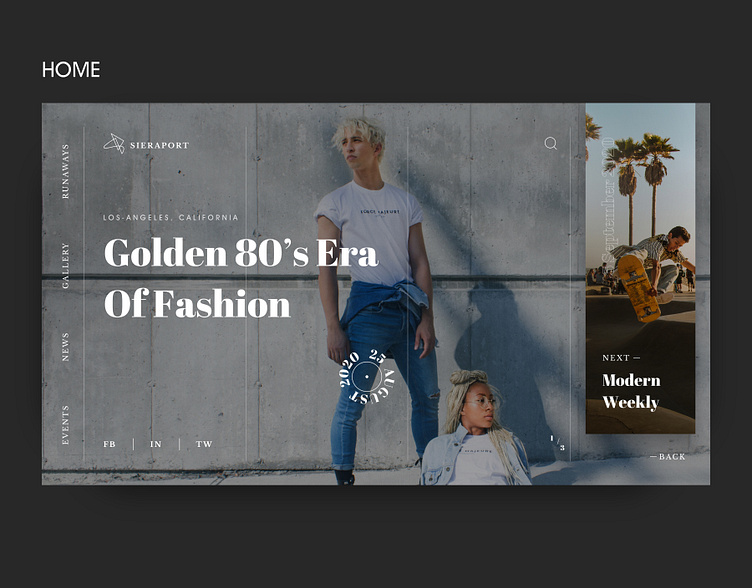Click the Sieraport paper plane logo
The image size is (752, 588).
114,143
